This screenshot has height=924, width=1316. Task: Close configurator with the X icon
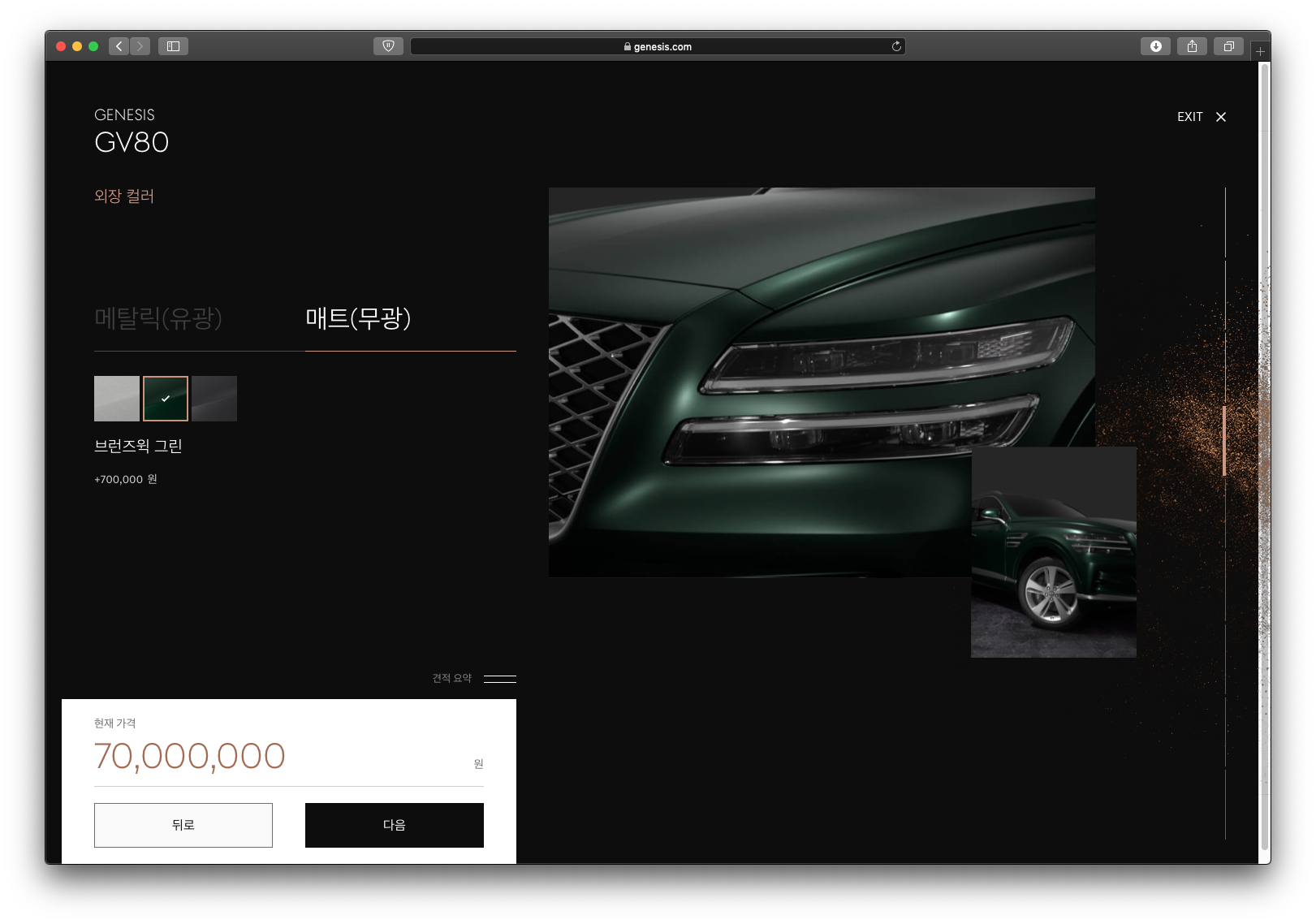pyautogui.click(x=1221, y=117)
